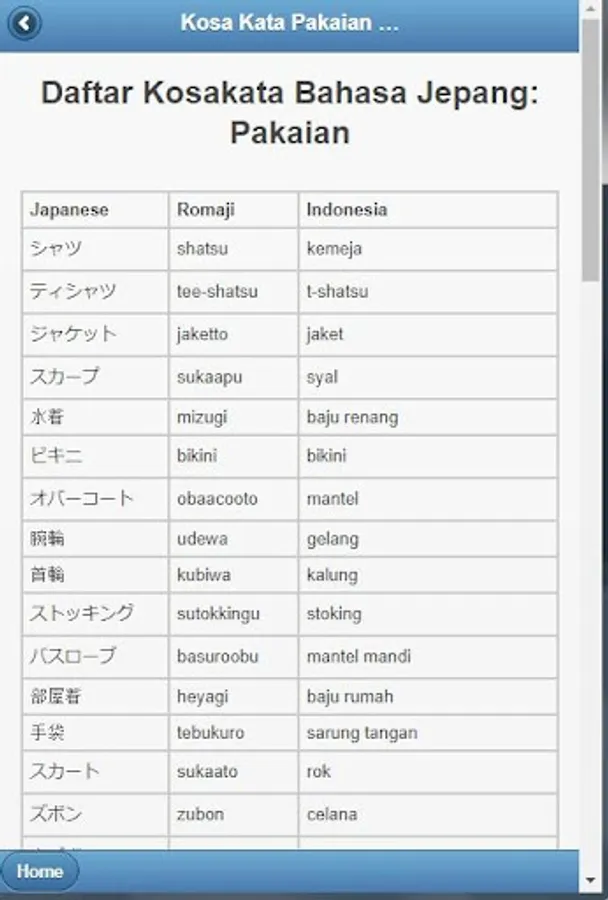The height and width of the screenshot is (900, 608).
Task: Select the kalung translation cell
Action: point(332,575)
